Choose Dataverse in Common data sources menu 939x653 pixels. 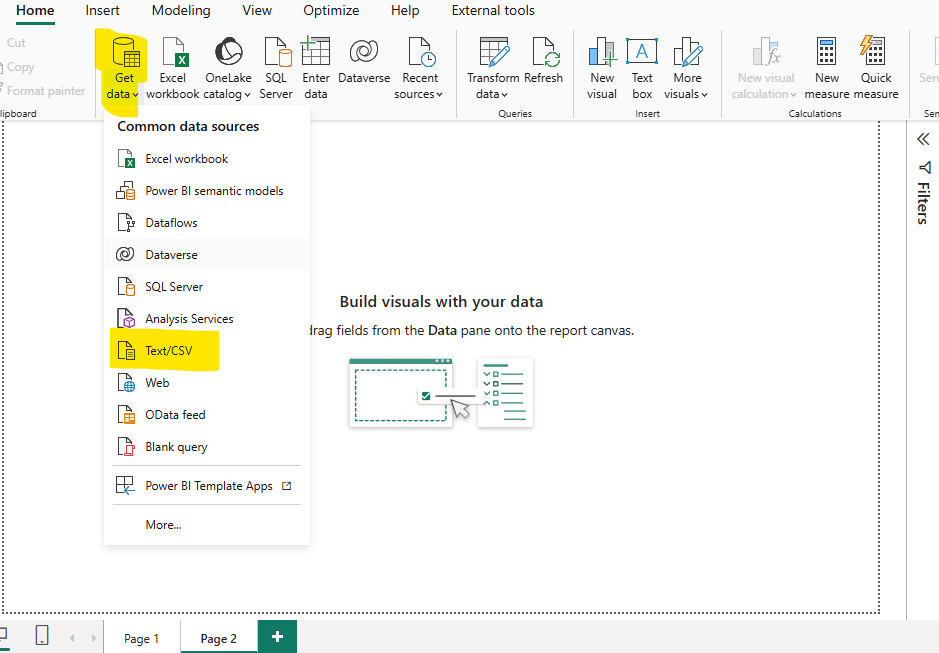click(x=207, y=255)
